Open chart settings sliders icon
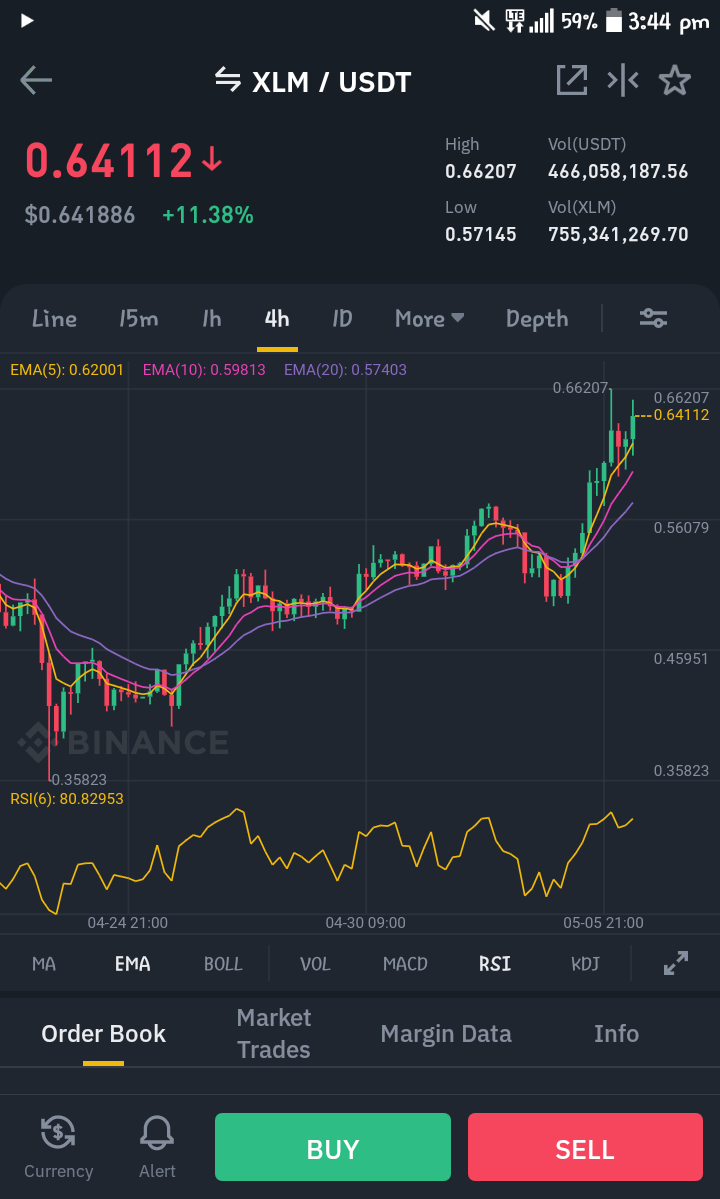This screenshot has width=720, height=1199. coord(654,318)
